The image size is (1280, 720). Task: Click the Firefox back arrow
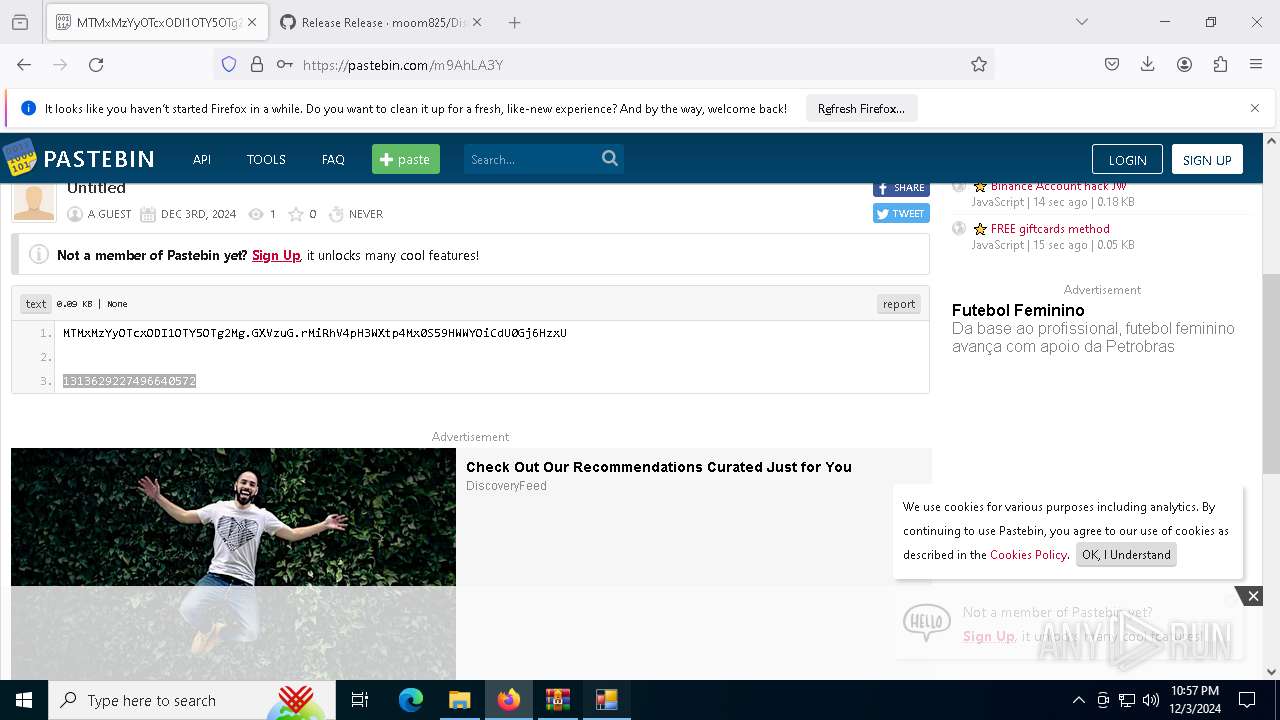(24, 64)
